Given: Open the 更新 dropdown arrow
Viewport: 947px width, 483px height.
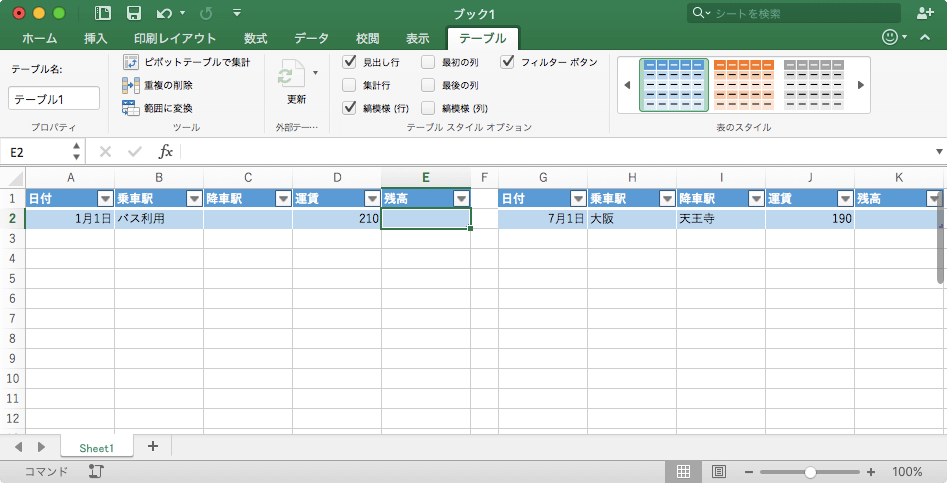Looking at the screenshot, I should (x=315, y=73).
